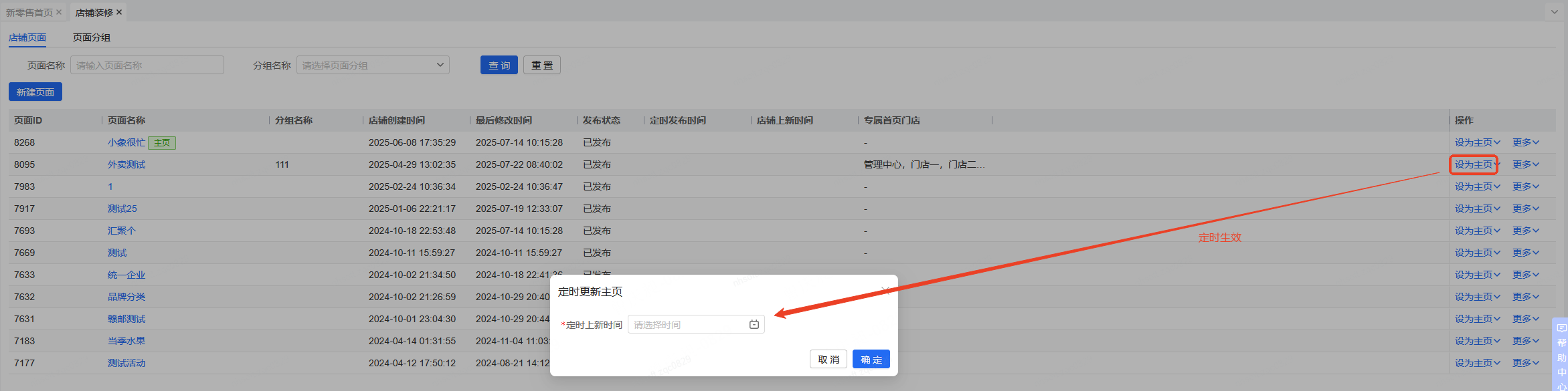1568x391 pixels.
Task: Open the 汇聚个 page link
Action: click(x=122, y=231)
